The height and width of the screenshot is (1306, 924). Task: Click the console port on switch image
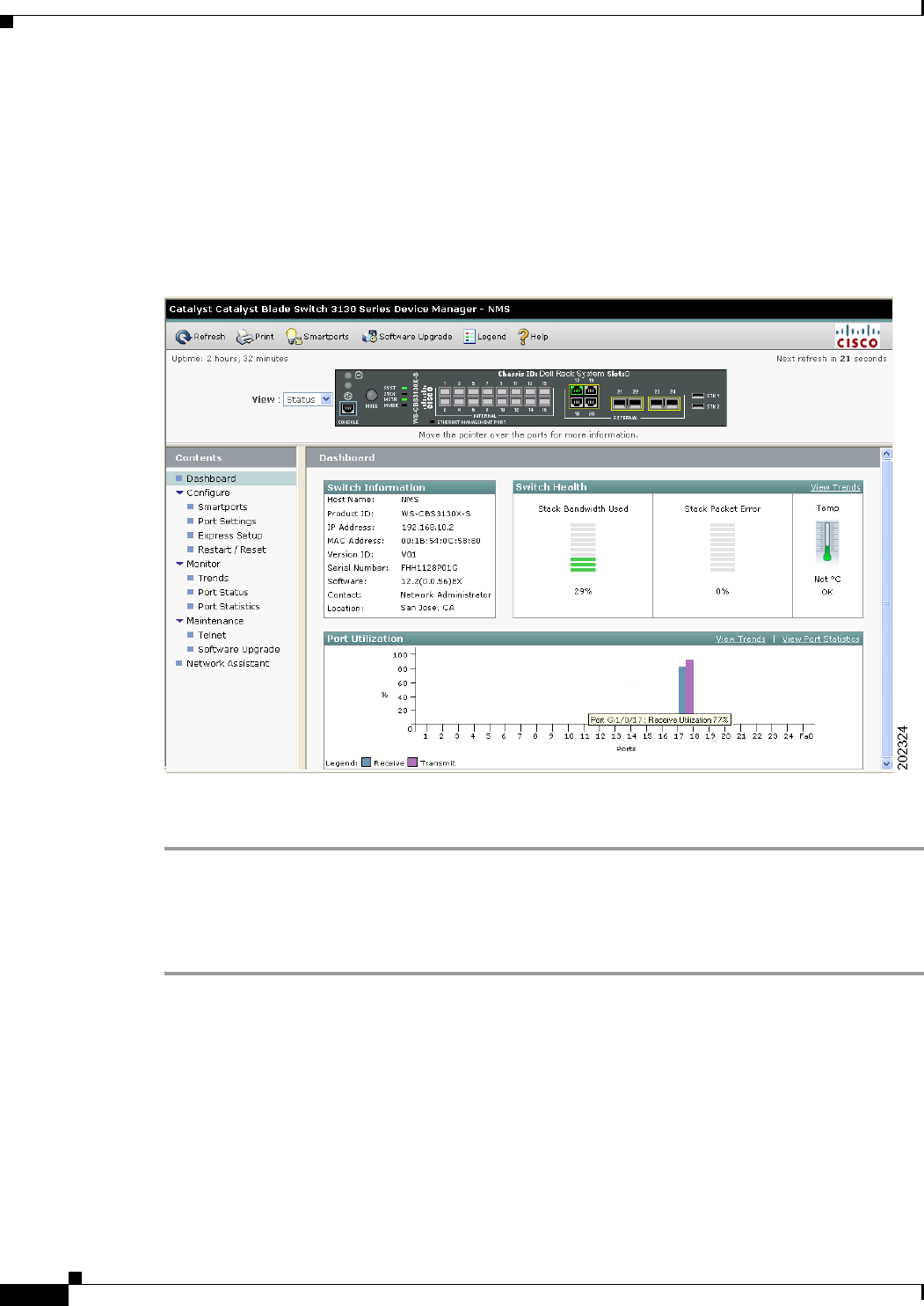[347, 409]
